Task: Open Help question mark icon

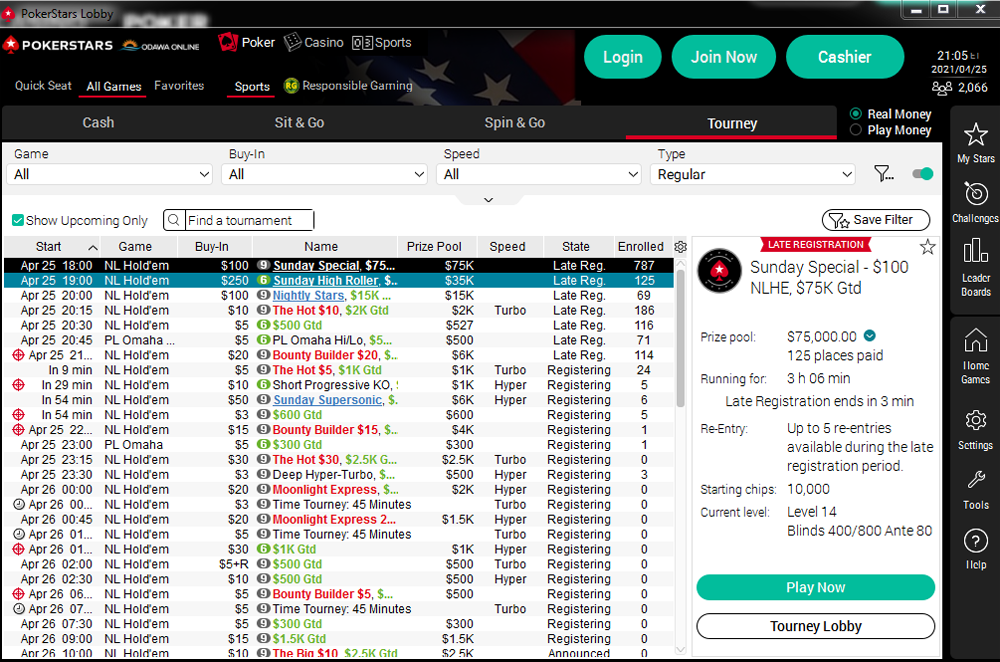Action: point(975,541)
